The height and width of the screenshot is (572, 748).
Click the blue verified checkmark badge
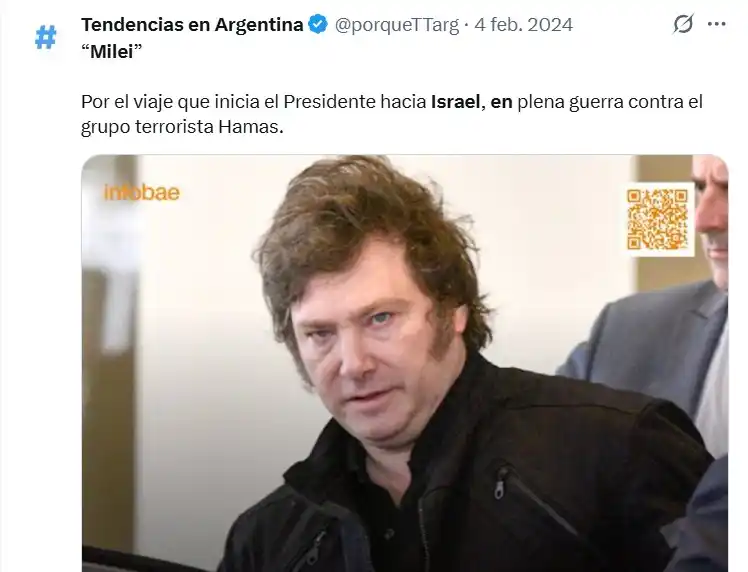click(318, 24)
